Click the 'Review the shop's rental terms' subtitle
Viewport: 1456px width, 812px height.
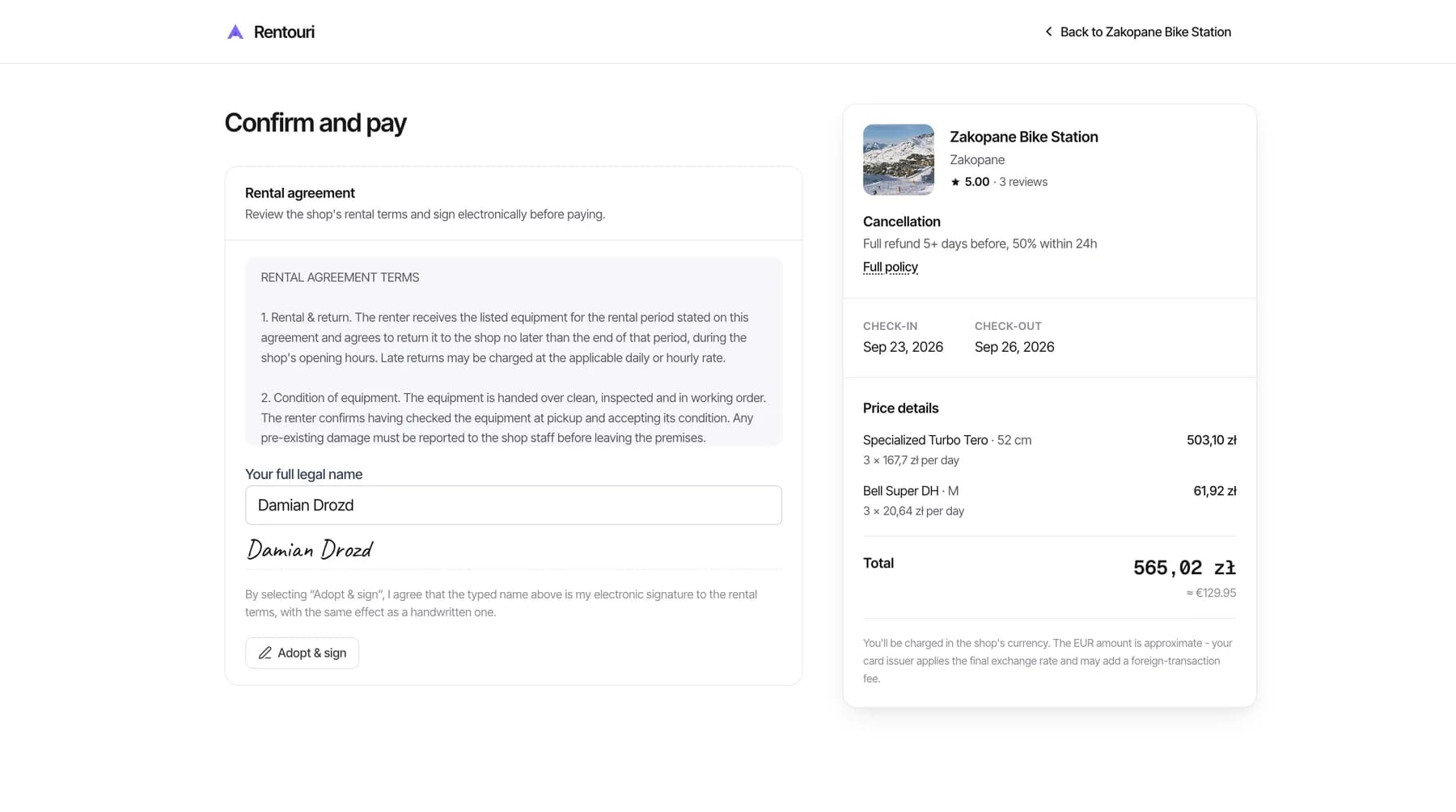point(425,214)
